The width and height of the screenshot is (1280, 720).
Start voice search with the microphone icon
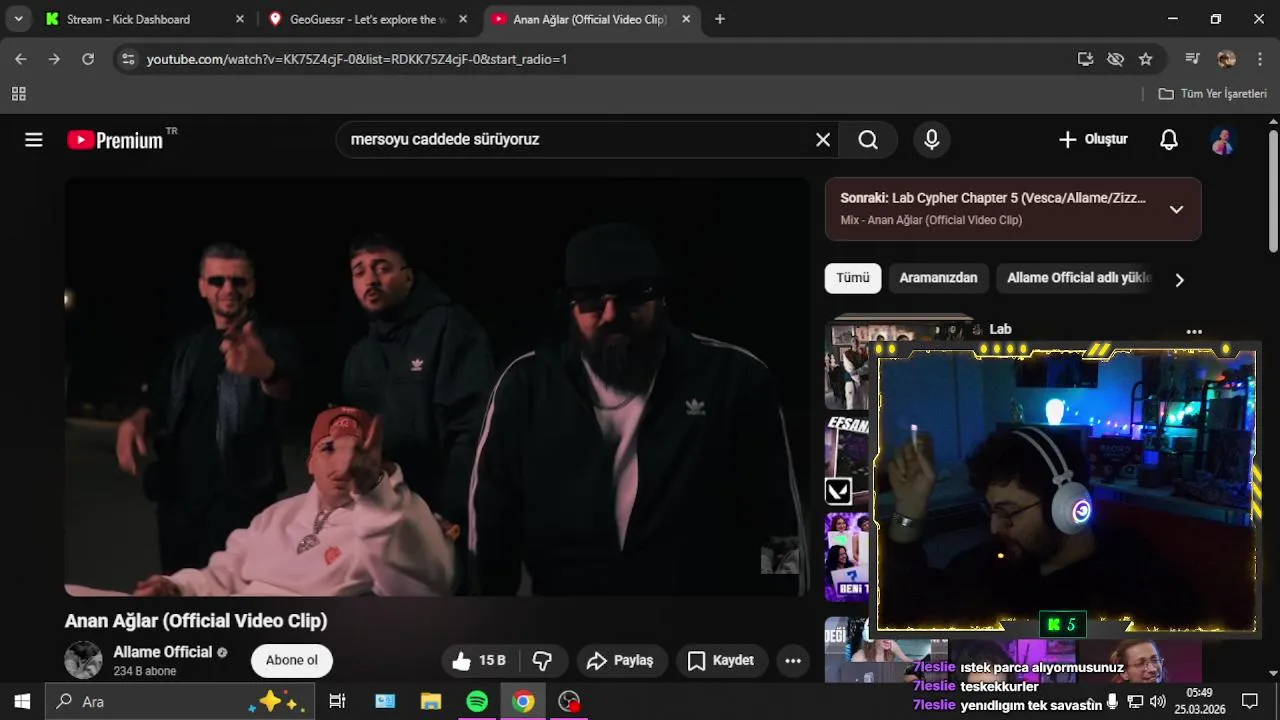tap(931, 140)
